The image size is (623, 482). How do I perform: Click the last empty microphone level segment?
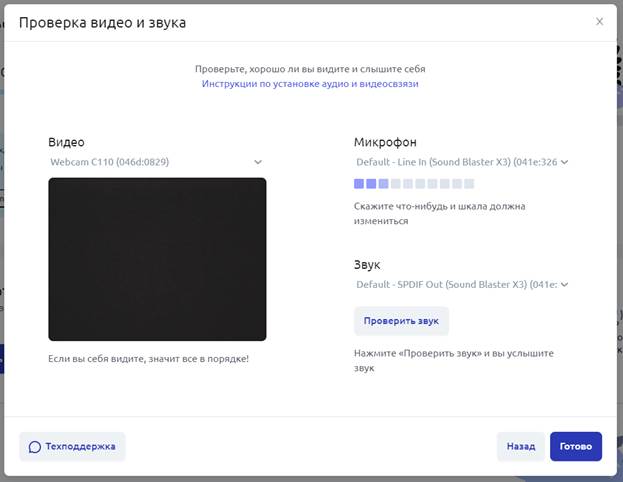click(x=469, y=184)
